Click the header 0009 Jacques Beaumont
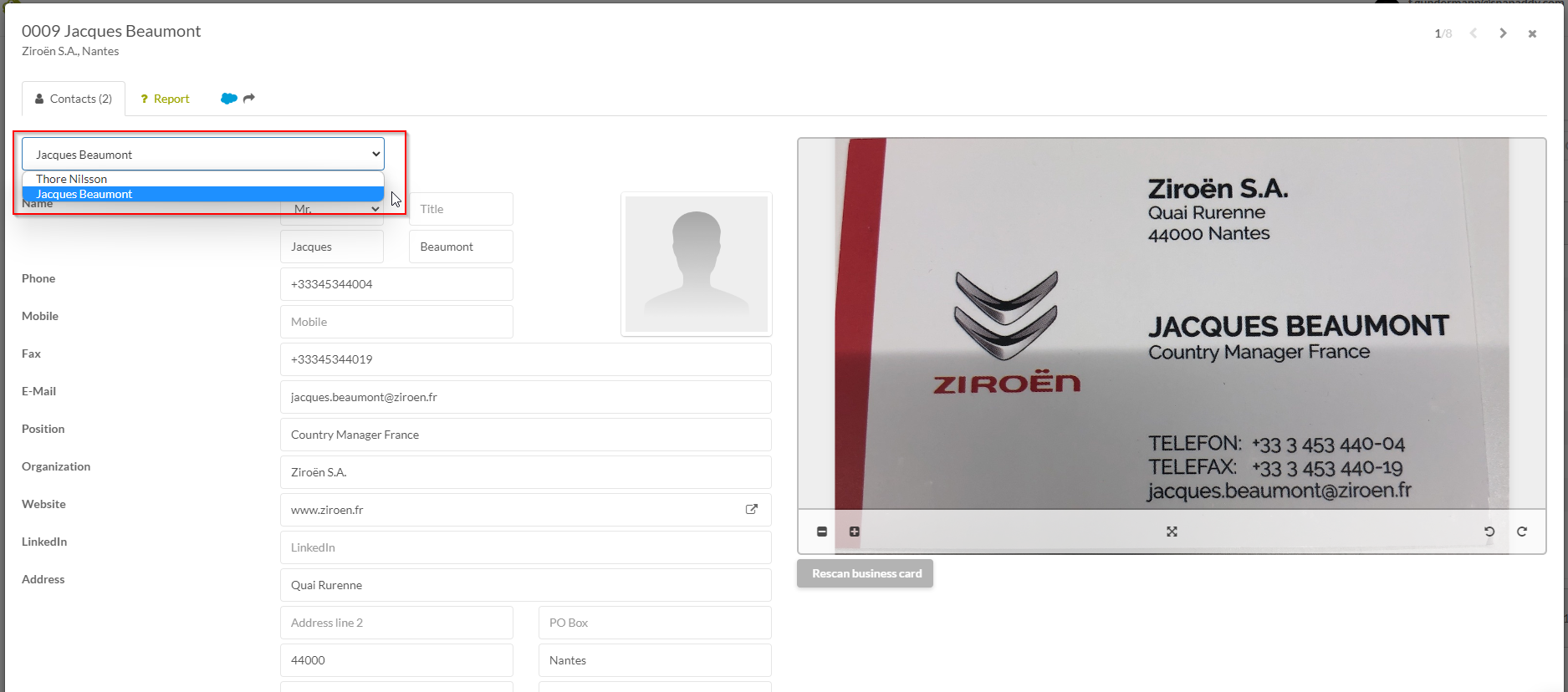The width and height of the screenshot is (1568, 692). 111,31
